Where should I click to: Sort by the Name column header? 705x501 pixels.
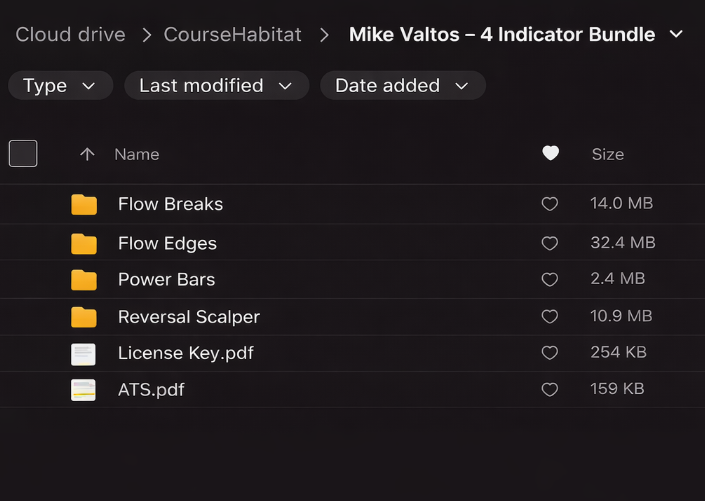137,154
